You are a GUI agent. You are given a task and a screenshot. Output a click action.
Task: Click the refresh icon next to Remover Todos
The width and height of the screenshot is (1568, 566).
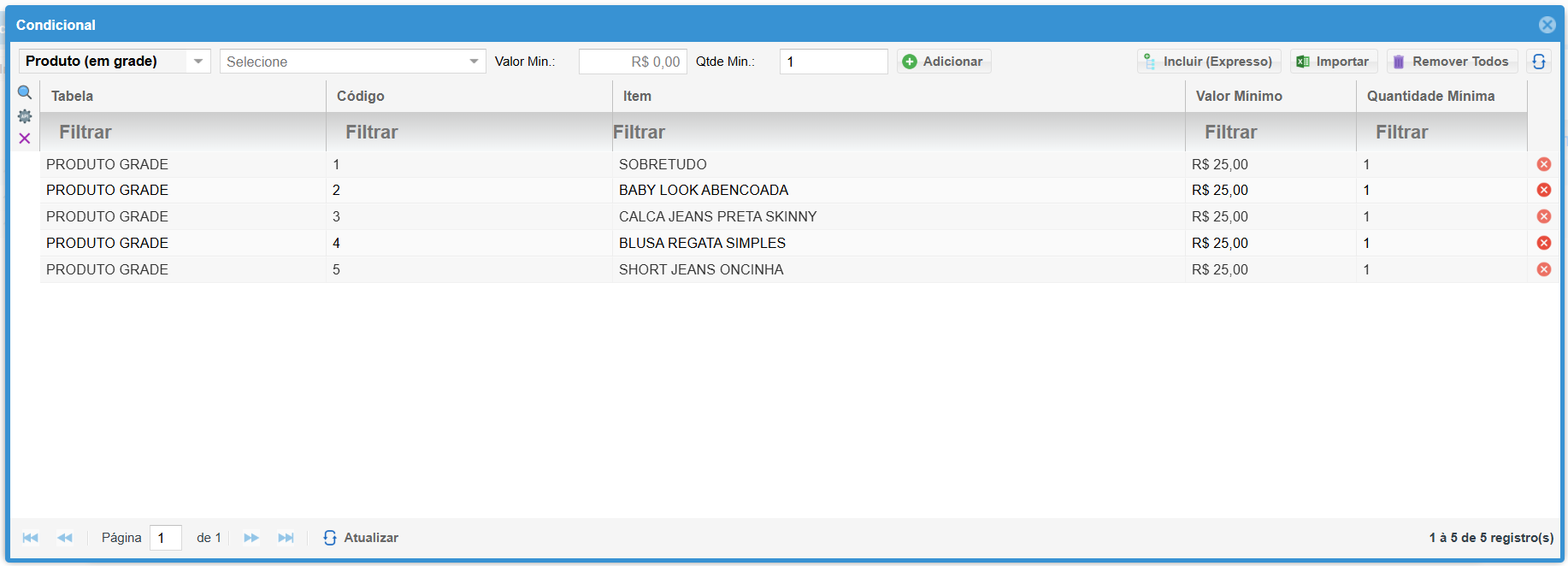coord(1538,62)
